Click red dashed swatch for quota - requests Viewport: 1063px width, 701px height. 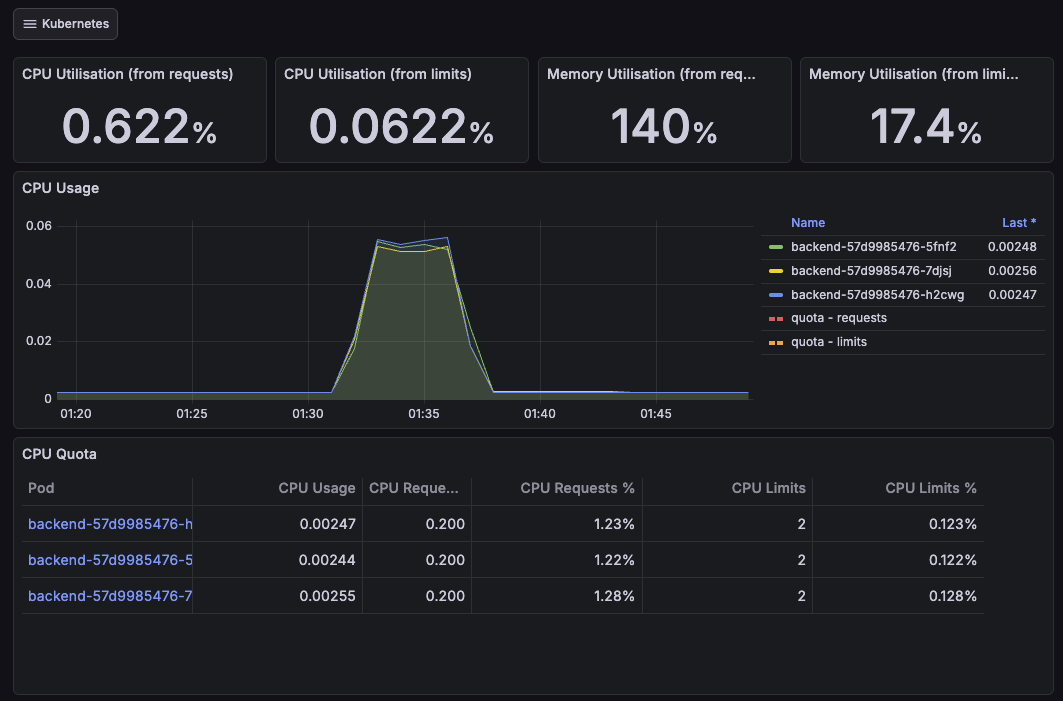[775, 319]
